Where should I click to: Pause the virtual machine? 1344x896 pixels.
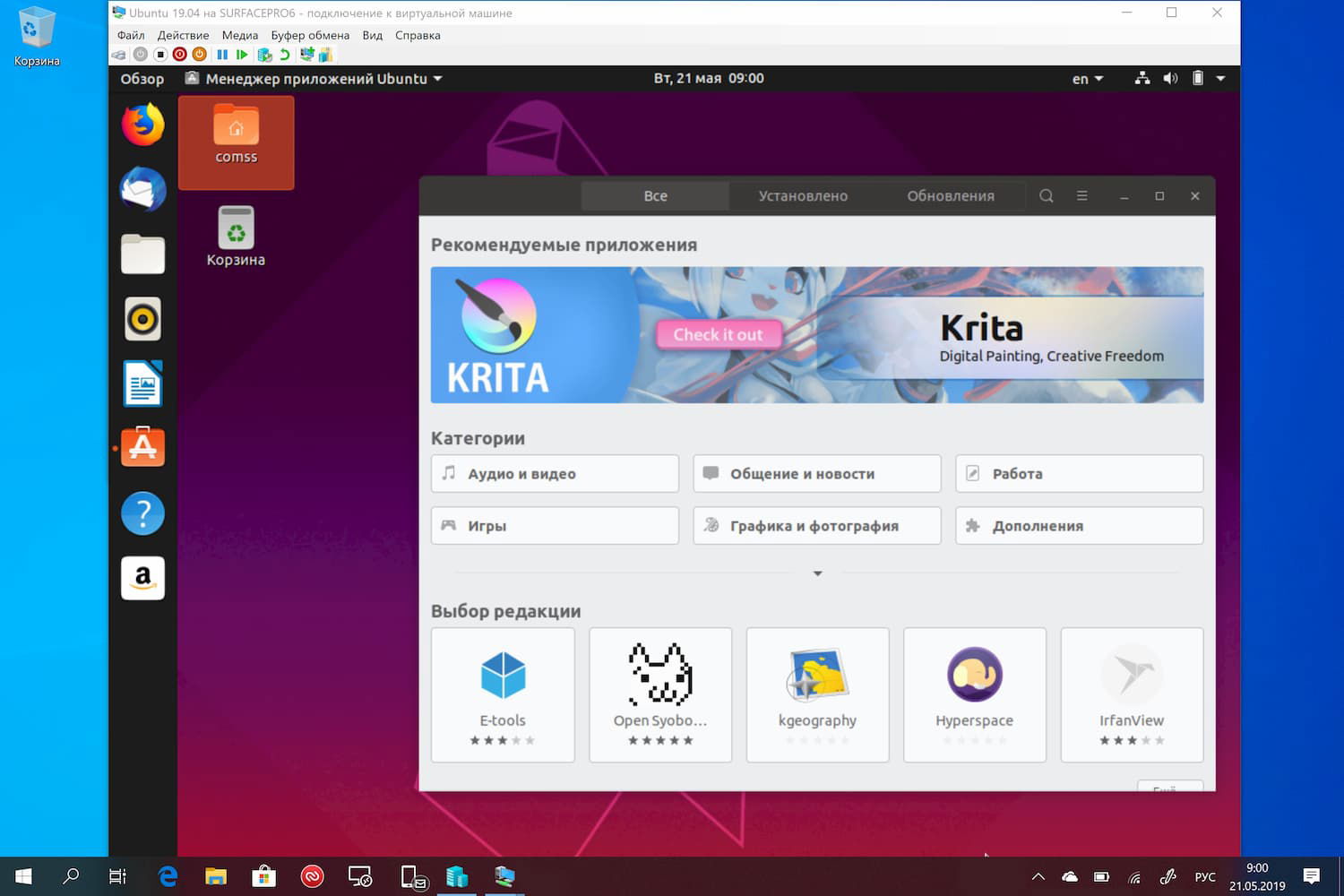(x=222, y=54)
